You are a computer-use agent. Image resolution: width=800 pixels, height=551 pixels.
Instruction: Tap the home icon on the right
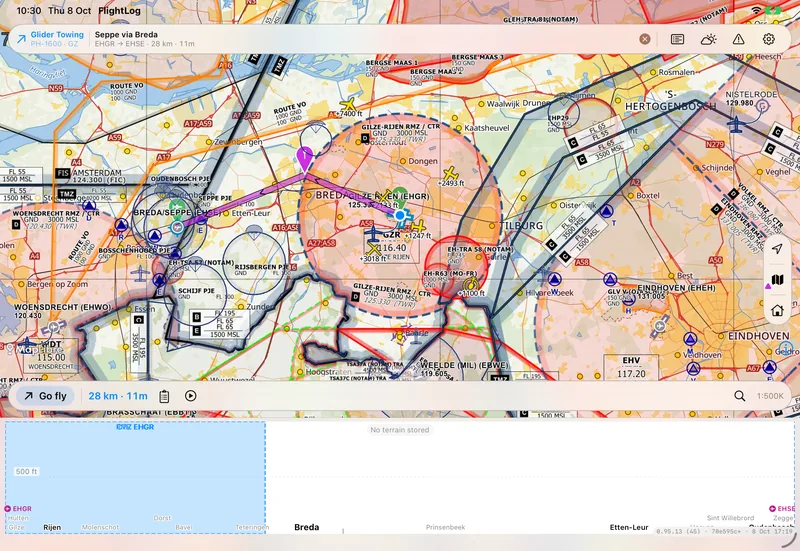coord(777,310)
